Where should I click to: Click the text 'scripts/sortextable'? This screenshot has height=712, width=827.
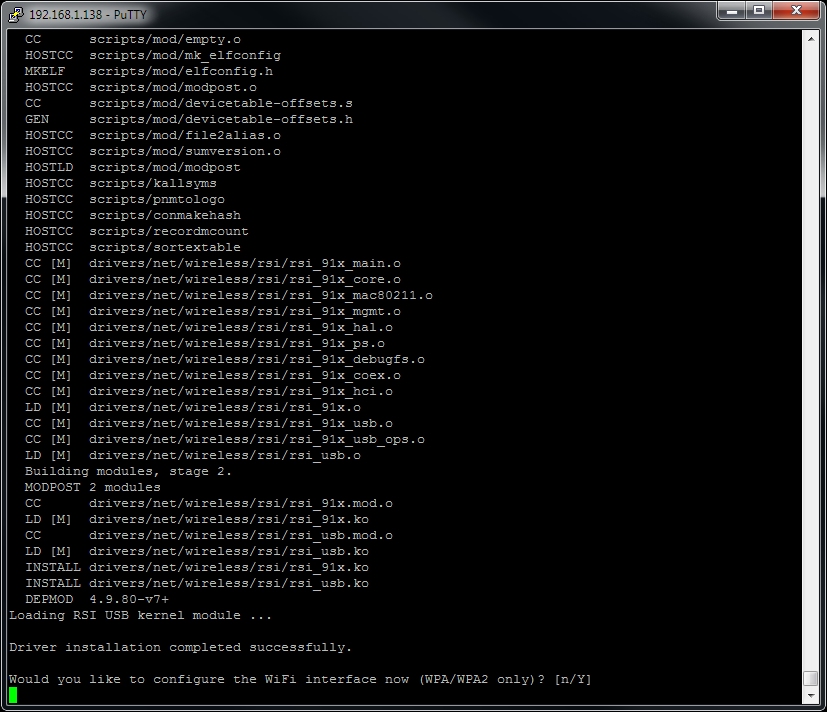[165, 247]
